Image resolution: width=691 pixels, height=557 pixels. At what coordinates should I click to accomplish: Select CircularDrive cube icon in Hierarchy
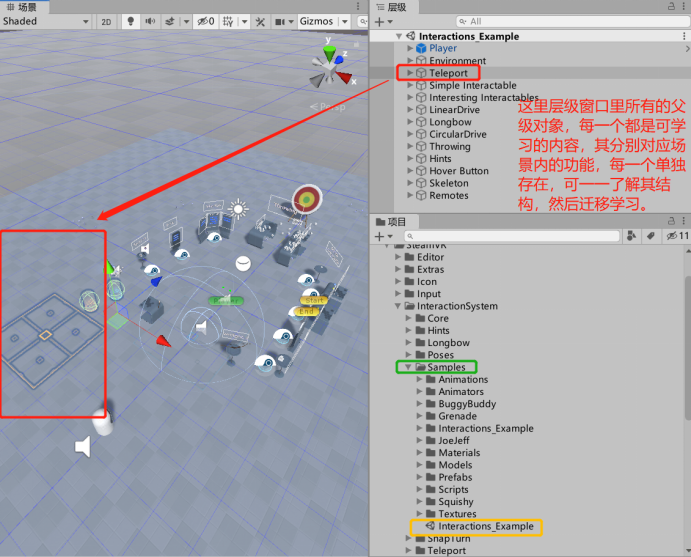[421, 134]
